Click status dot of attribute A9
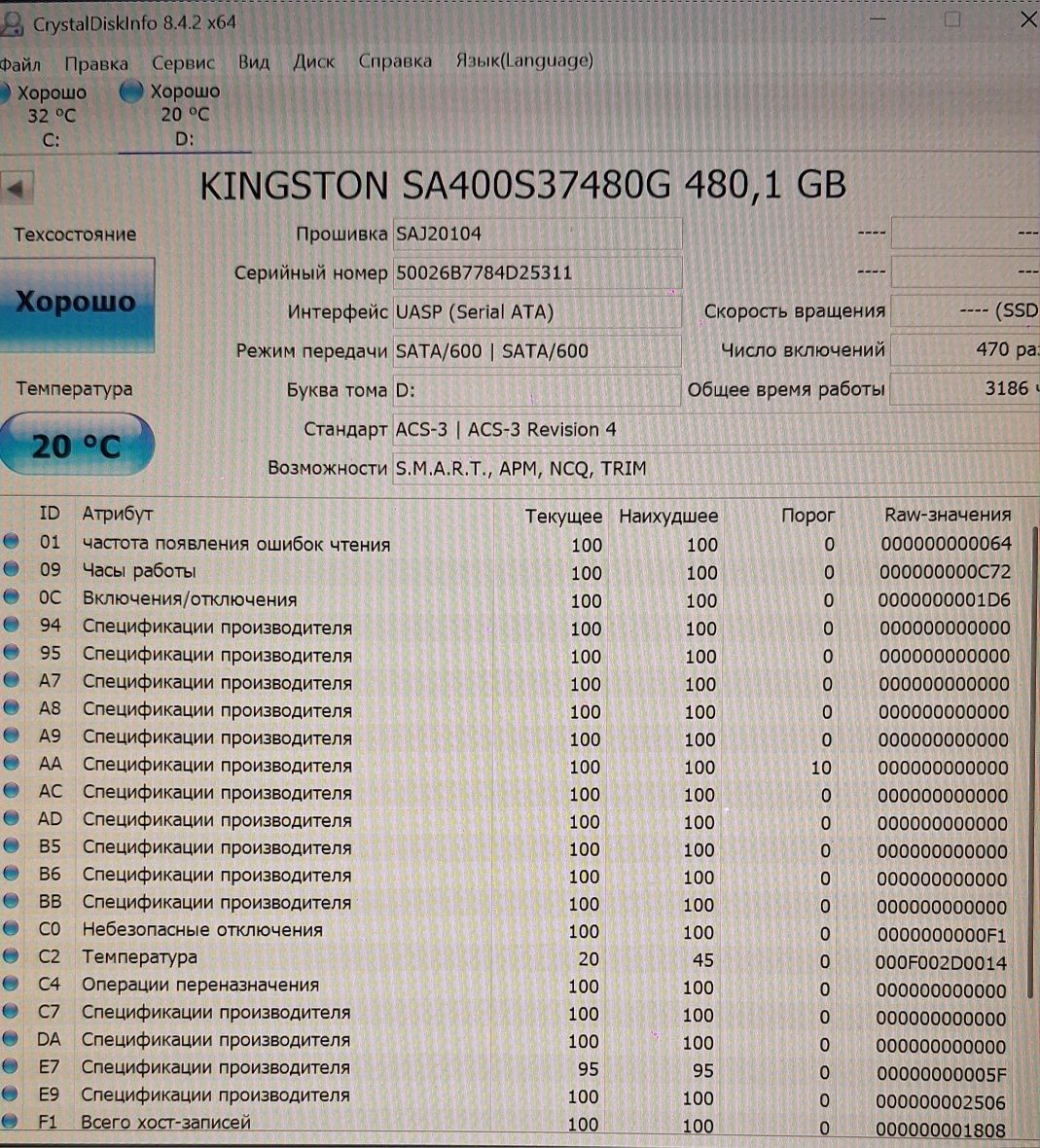Viewport: 1040px width, 1148px height. (x=11, y=735)
